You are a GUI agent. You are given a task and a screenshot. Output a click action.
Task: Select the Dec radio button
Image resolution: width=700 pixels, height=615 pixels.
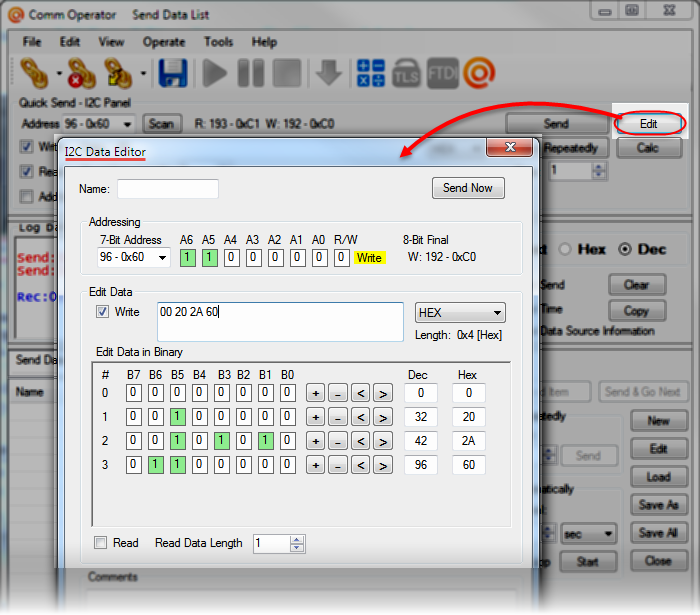625,249
